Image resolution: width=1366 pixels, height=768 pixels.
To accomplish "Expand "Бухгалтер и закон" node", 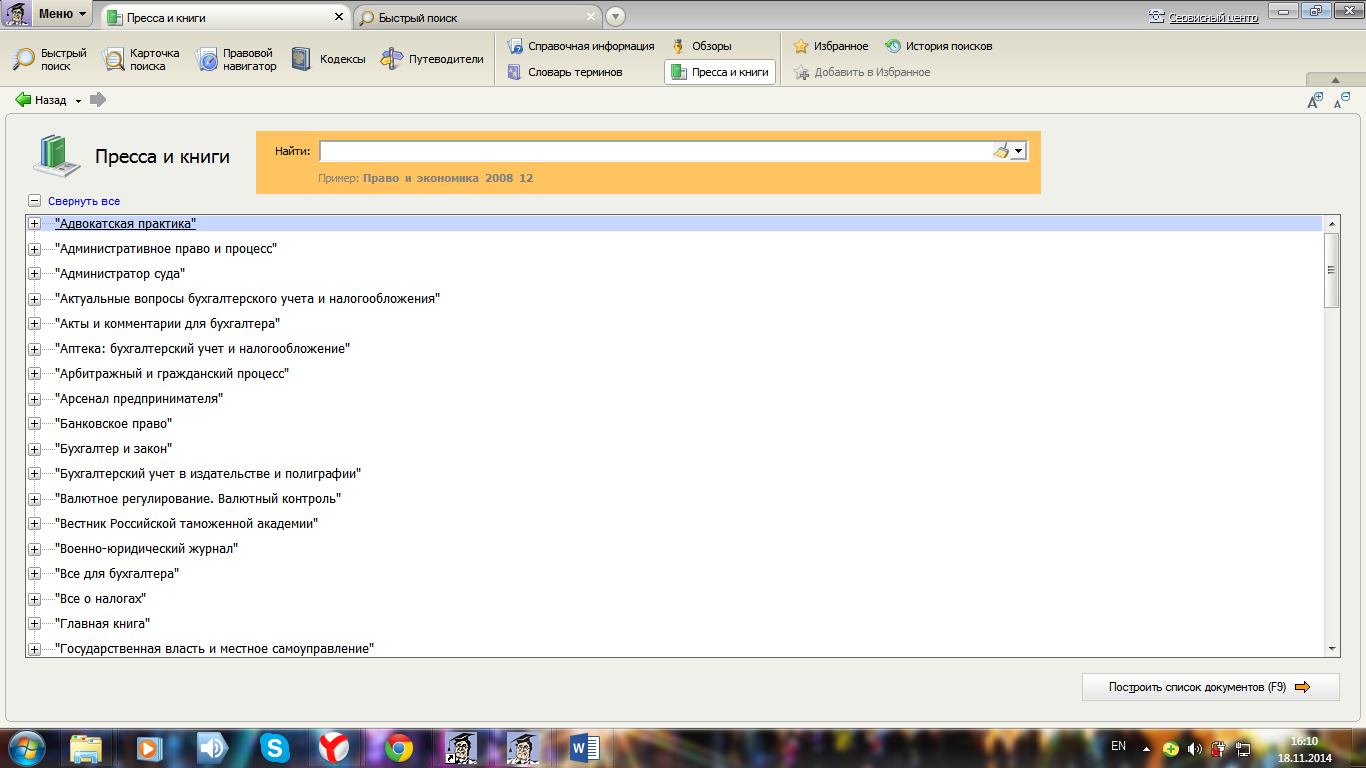I will click(x=35, y=449).
